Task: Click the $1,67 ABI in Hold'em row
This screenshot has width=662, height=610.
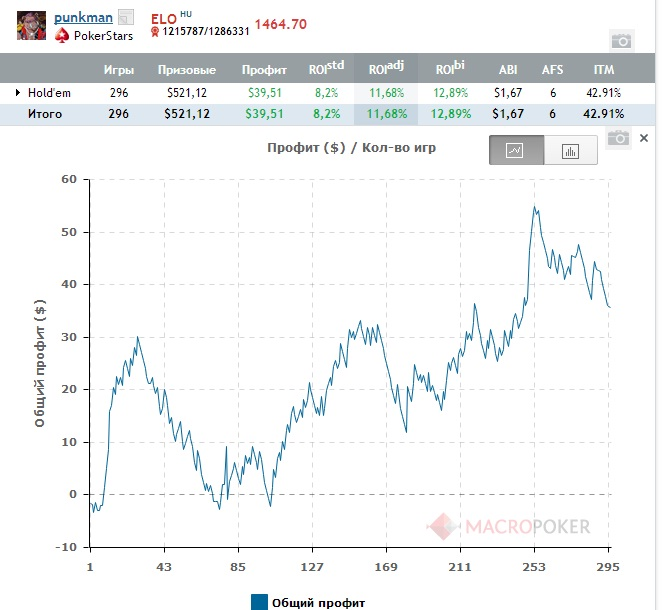Action: pos(508,93)
